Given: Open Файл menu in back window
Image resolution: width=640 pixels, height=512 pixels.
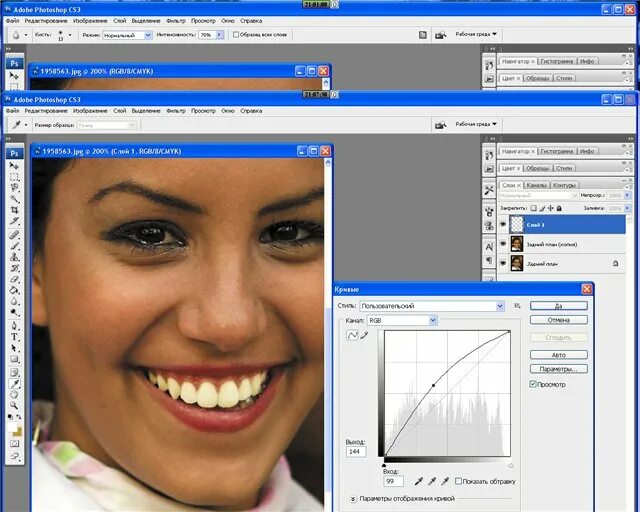Looking at the screenshot, I should (x=12, y=21).
